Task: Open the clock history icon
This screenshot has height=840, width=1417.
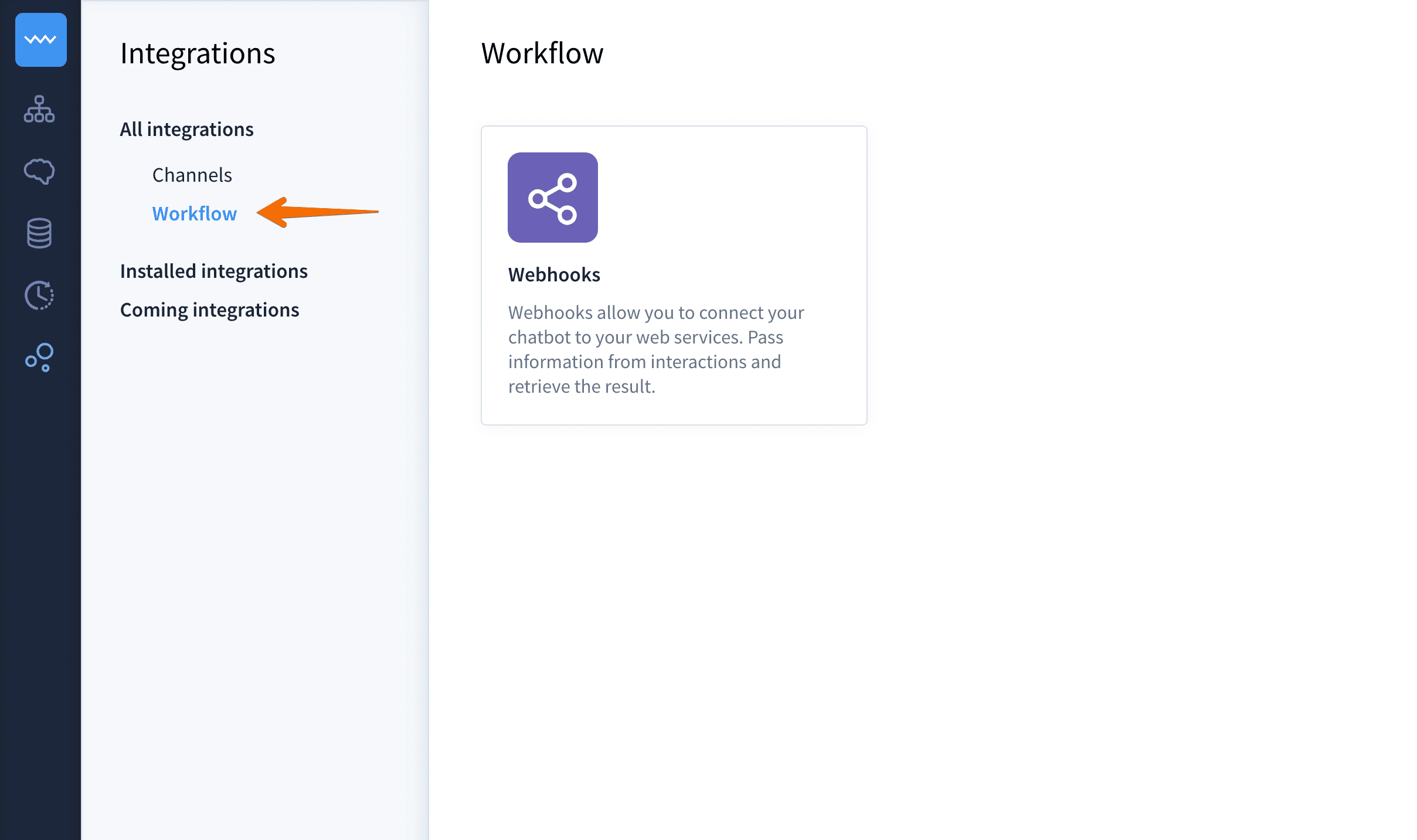Action: pyautogui.click(x=39, y=295)
